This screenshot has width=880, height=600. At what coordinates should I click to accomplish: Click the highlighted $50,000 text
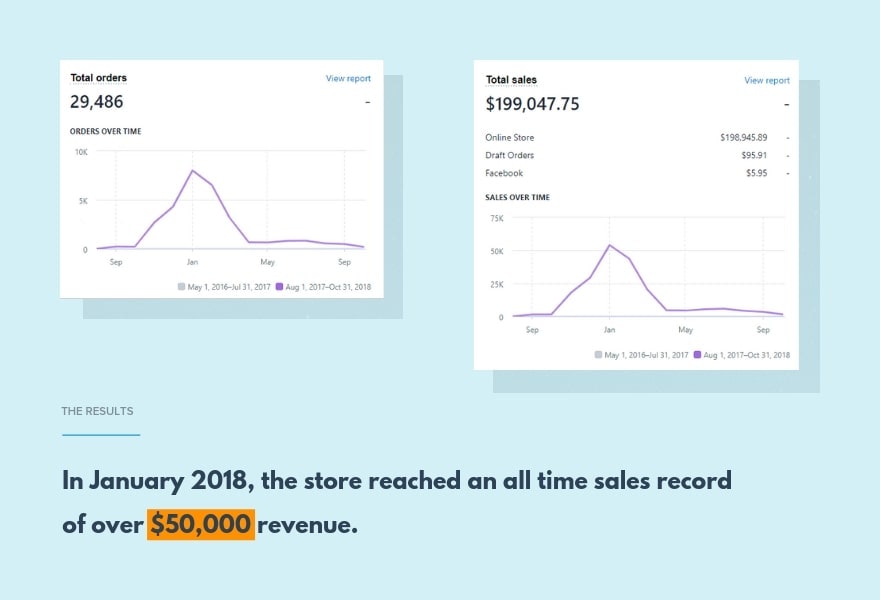click(x=201, y=524)
